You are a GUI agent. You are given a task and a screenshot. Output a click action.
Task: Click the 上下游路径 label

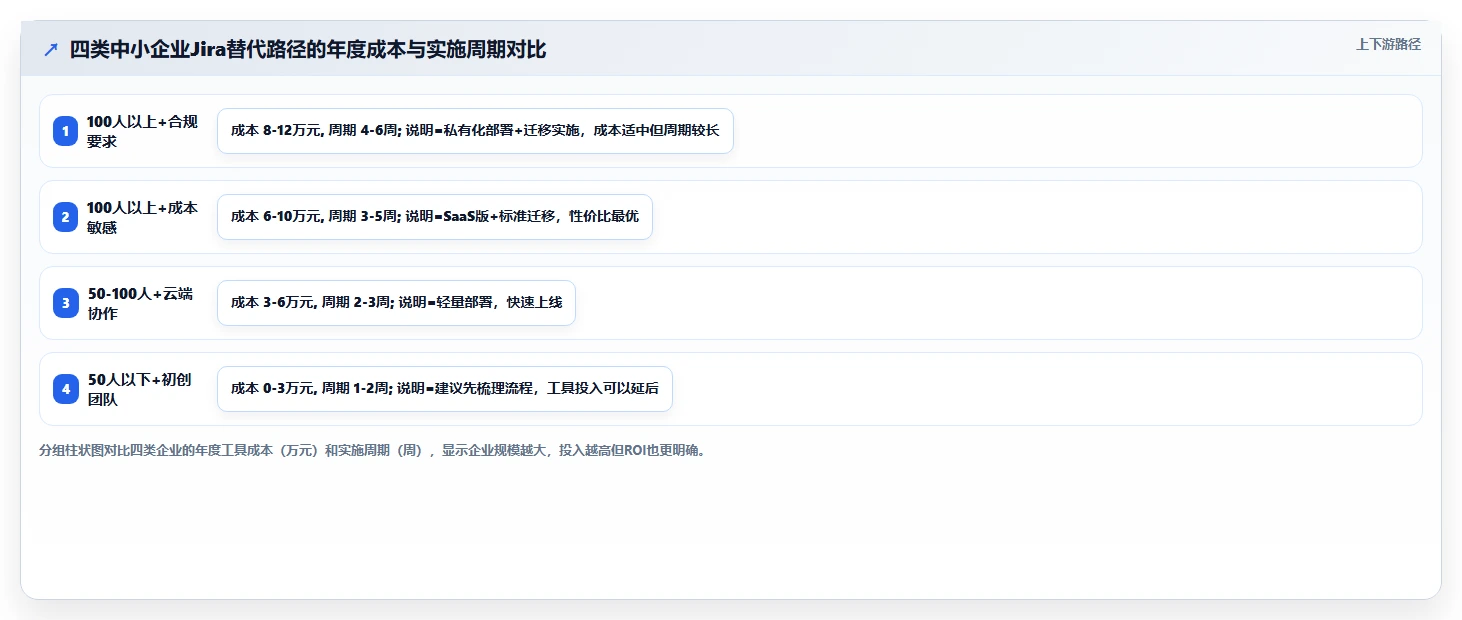(1388, 44)
